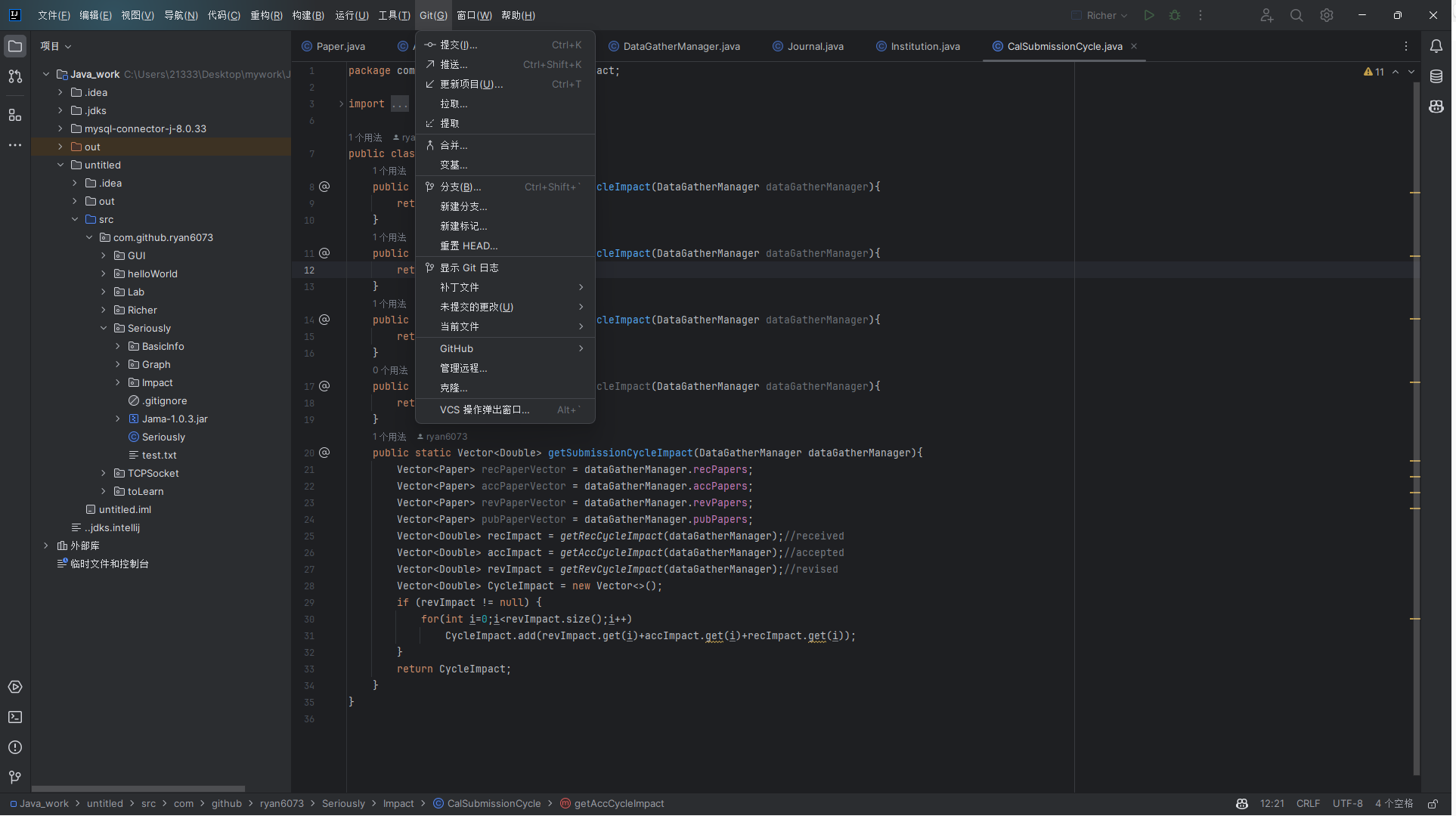Open the Pull Requests sidebar icon
Screen dimensions: 1456x816
point(15,76)
